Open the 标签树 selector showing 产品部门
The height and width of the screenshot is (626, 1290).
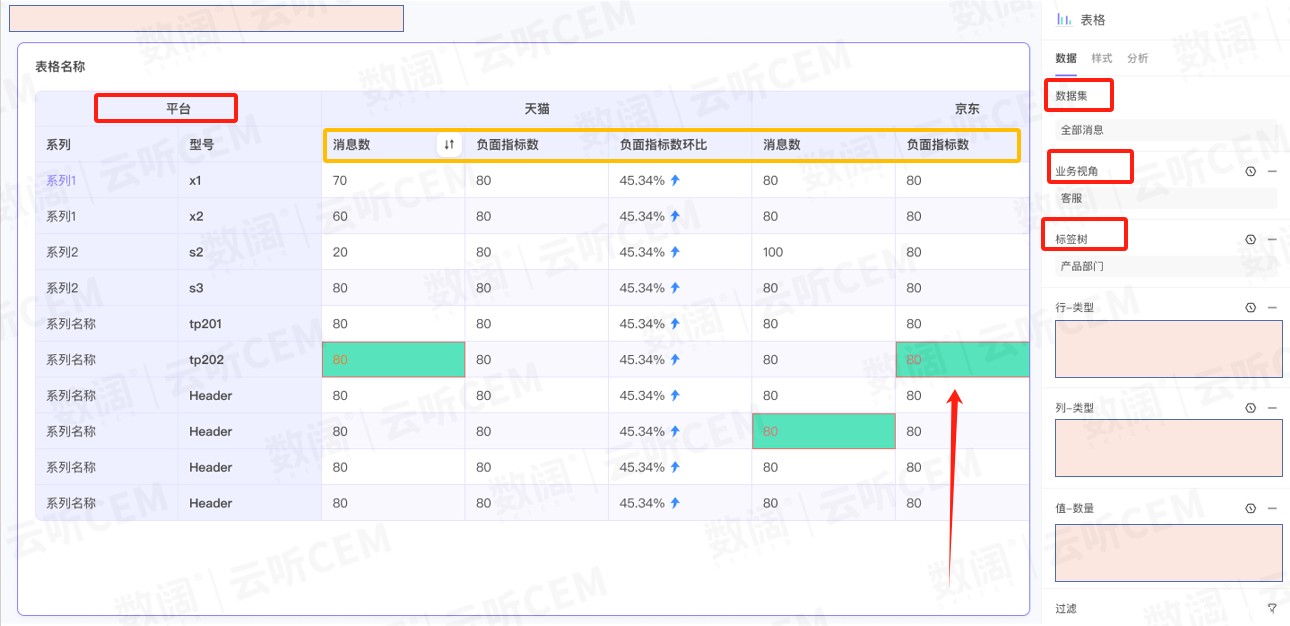click(1165, 267)
